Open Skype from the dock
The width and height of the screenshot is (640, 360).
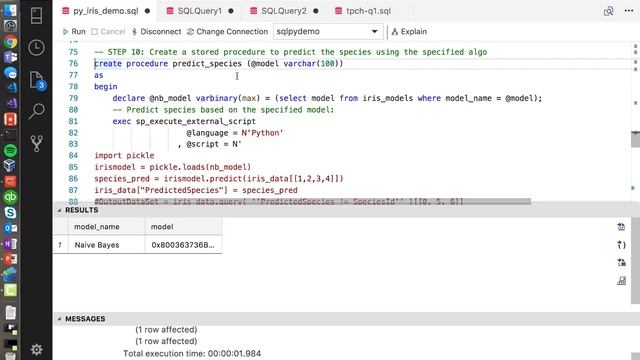tap(10, 213)
